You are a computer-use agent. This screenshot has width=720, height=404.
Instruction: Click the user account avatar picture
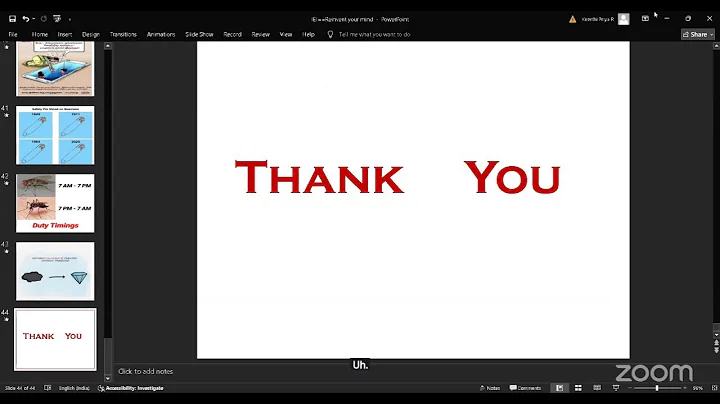[x=623, y=19]
